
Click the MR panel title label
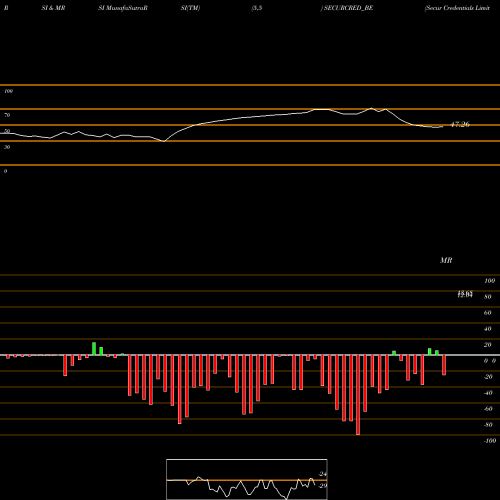pyautogui.click(x=446, y=260)
